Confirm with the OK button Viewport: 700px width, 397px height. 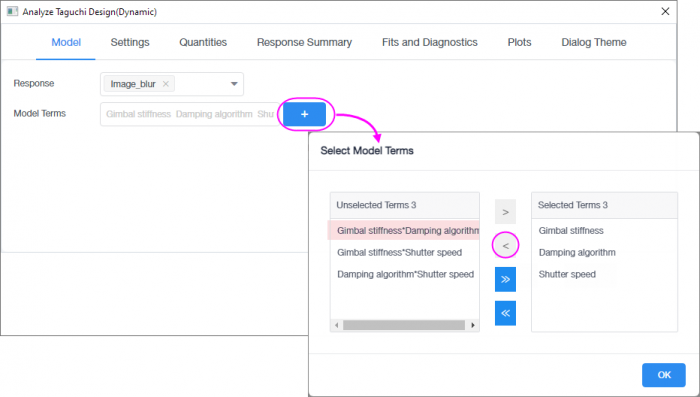(664, 375)
